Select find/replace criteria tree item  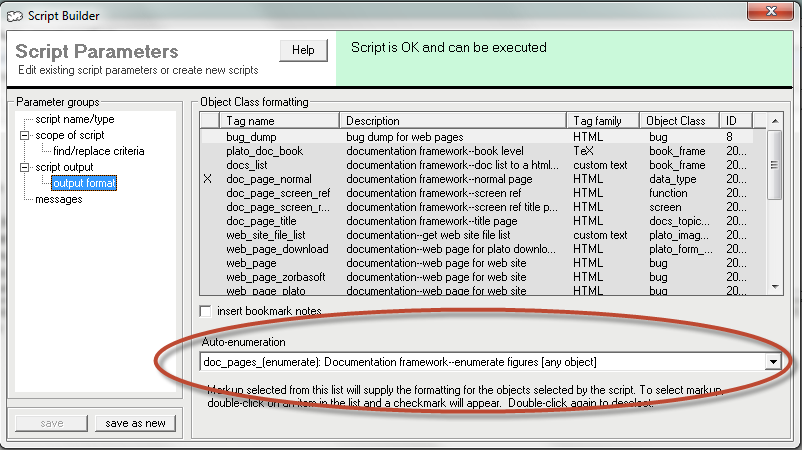coord(98,151)
